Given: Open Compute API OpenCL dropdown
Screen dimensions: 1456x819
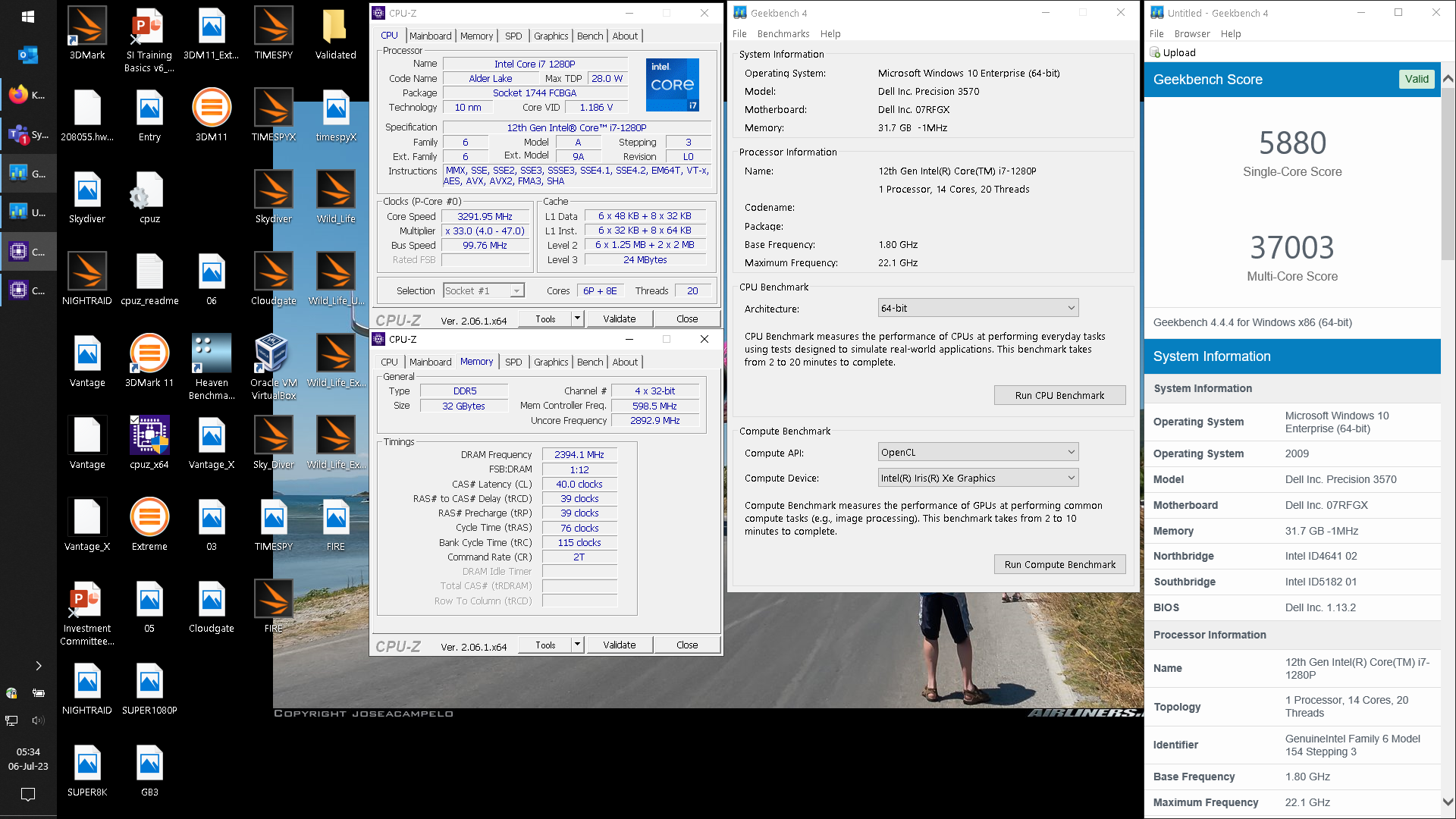Looking at the screenshot, I should coord(978,452).
